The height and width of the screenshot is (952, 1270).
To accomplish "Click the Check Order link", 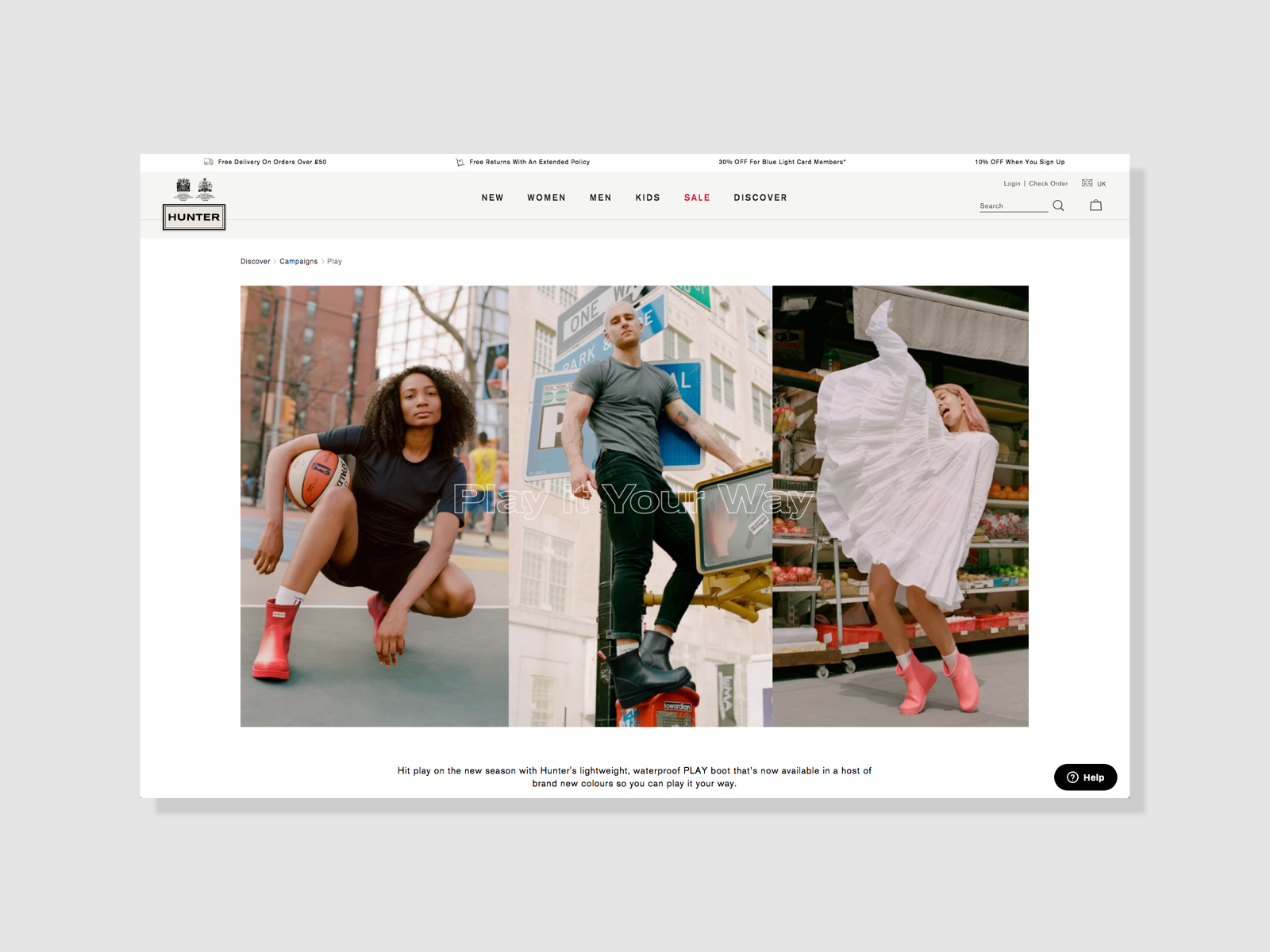I will coord(1048,183).
